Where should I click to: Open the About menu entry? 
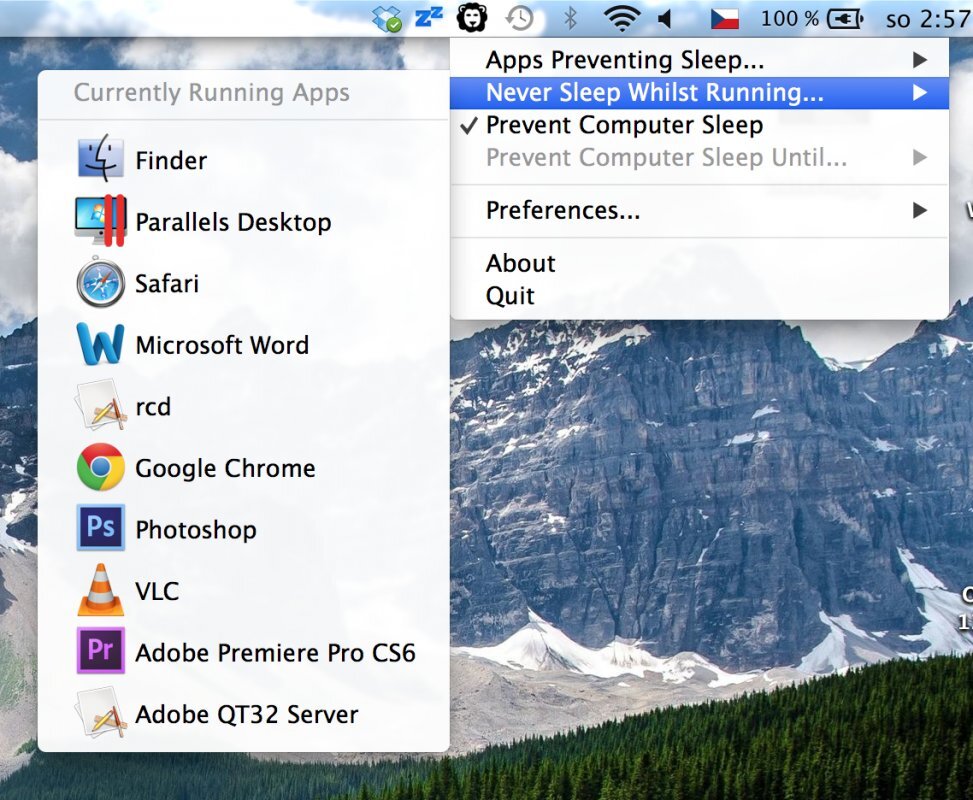pos(520,263)
